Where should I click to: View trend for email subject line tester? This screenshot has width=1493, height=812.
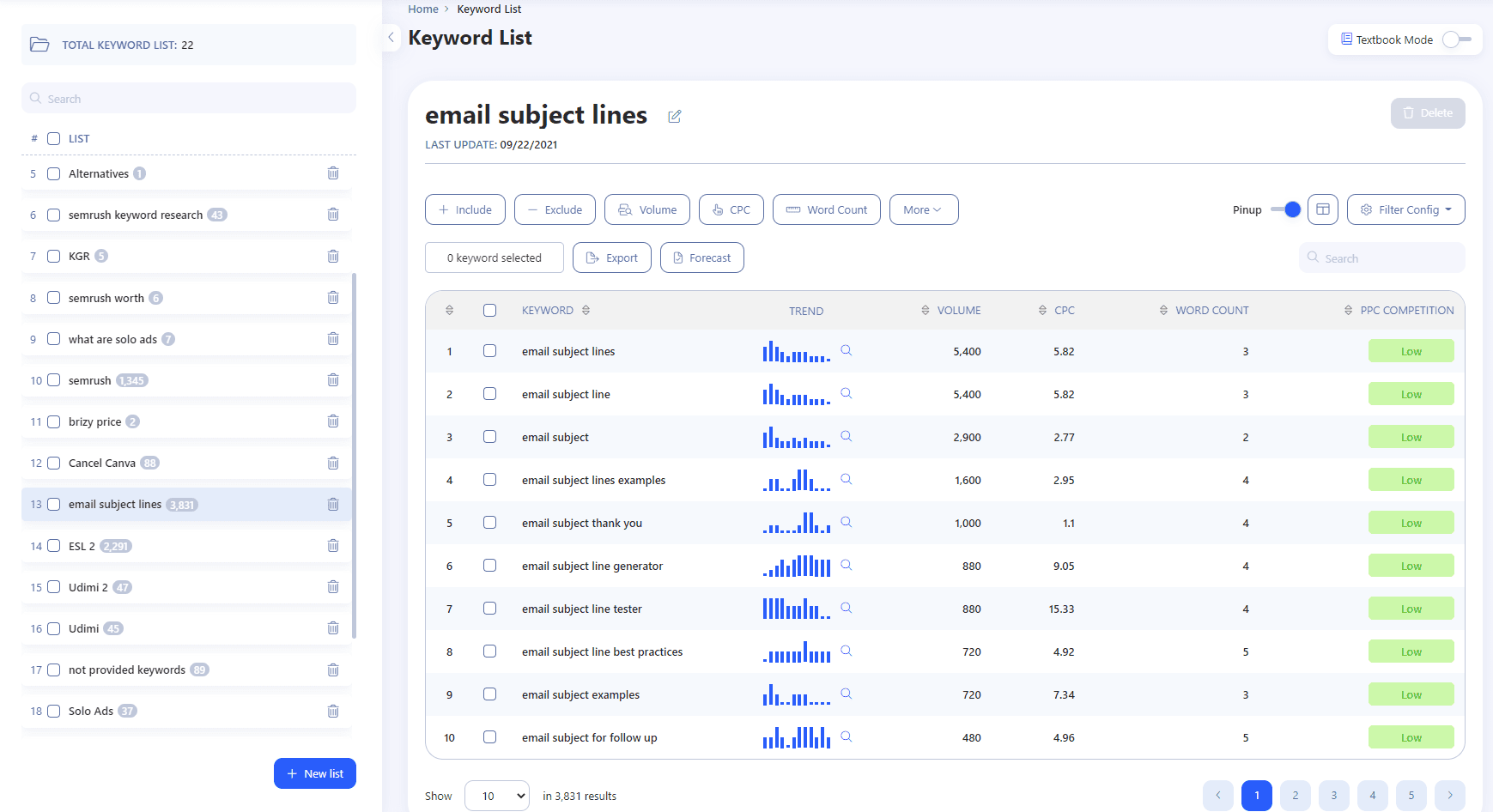coord(846,608)
